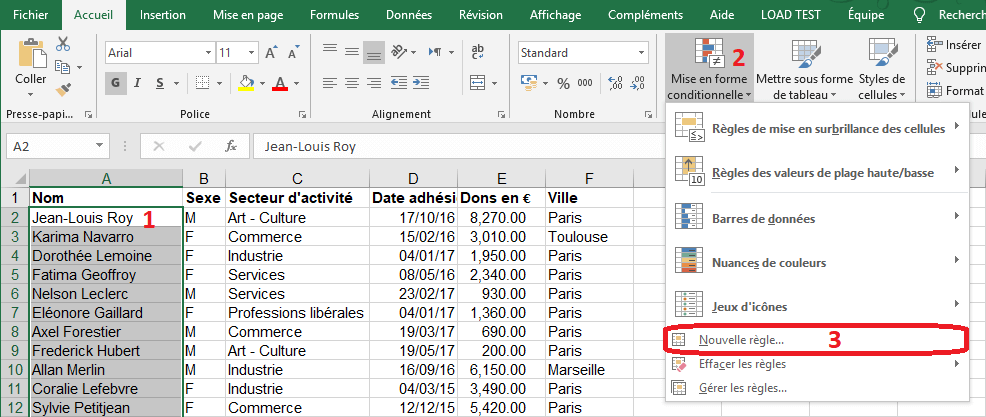Image resolution: width=986 pixels, height=417 pixels.
Task: Center text horizontally
Action: click(352, 83)
